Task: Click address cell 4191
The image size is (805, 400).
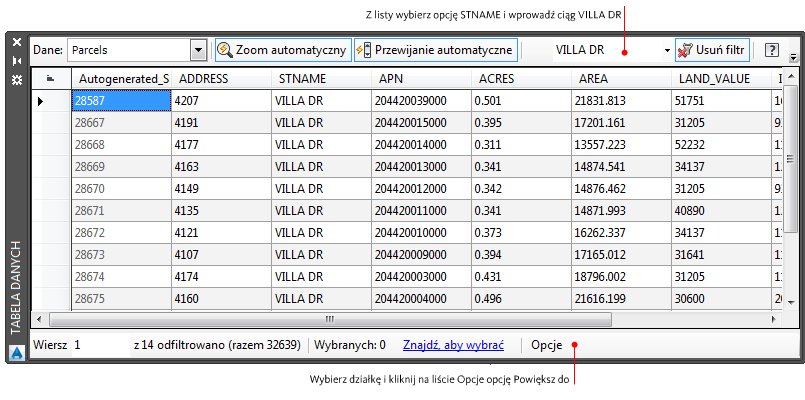Action: pyautogui.click(x=221, y=123)
